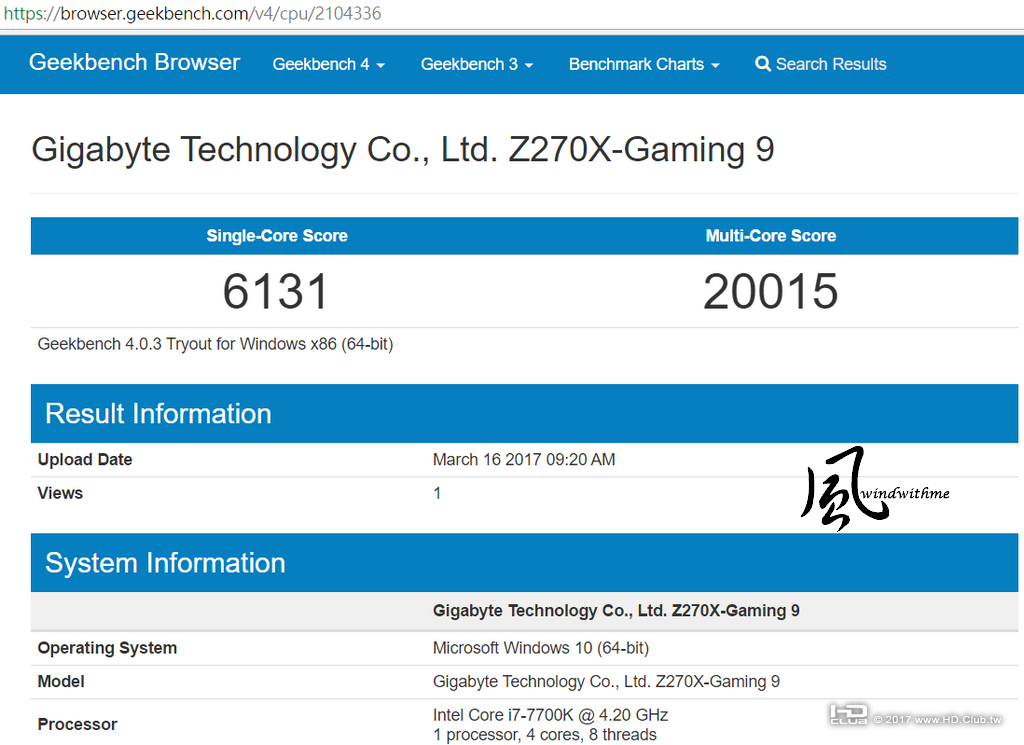The image size is (1024, 745).
Task: Open the Geekbench Browser home link
Action: 135,63
